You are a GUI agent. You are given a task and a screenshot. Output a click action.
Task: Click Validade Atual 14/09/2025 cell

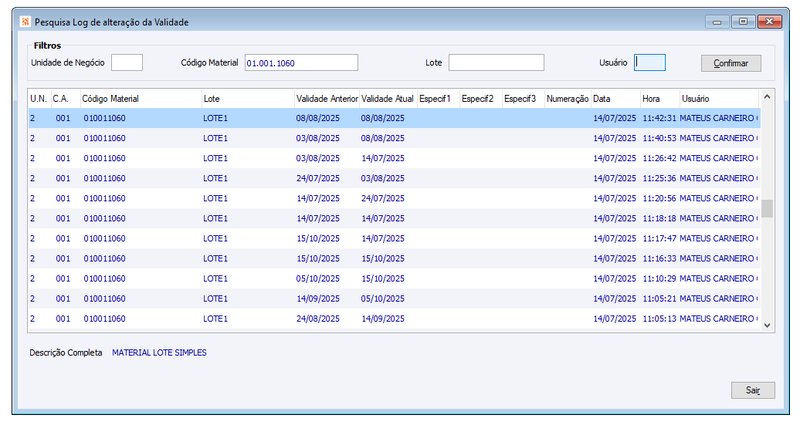click(x=383, y=318)
